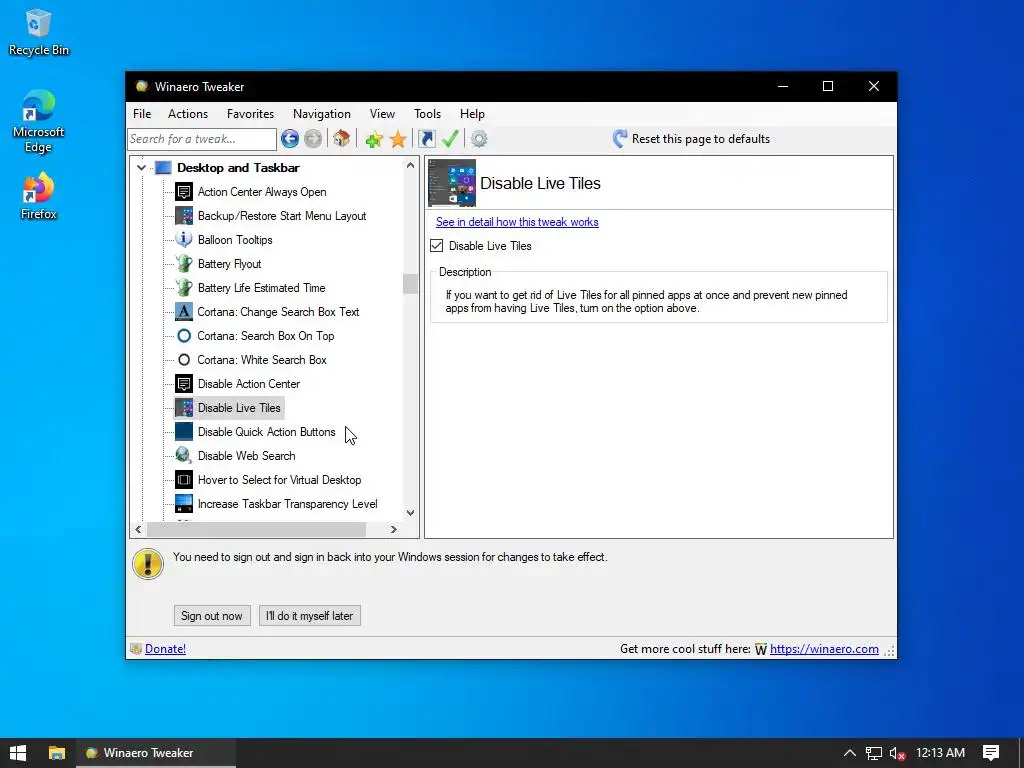Screen dimensions: 1024x768
Task: Open the Action Center notification icon
Action: (x=991, y=753)
